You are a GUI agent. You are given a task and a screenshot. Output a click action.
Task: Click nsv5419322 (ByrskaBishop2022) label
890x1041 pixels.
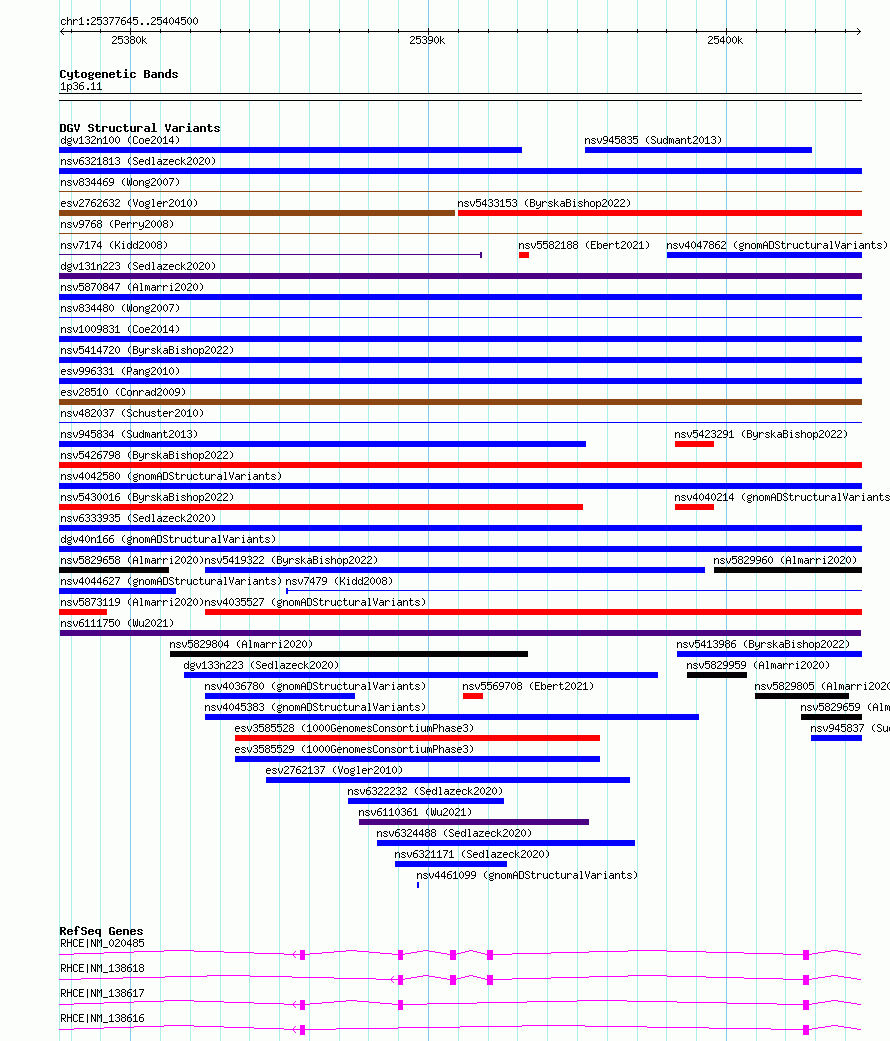pos(291,560)
